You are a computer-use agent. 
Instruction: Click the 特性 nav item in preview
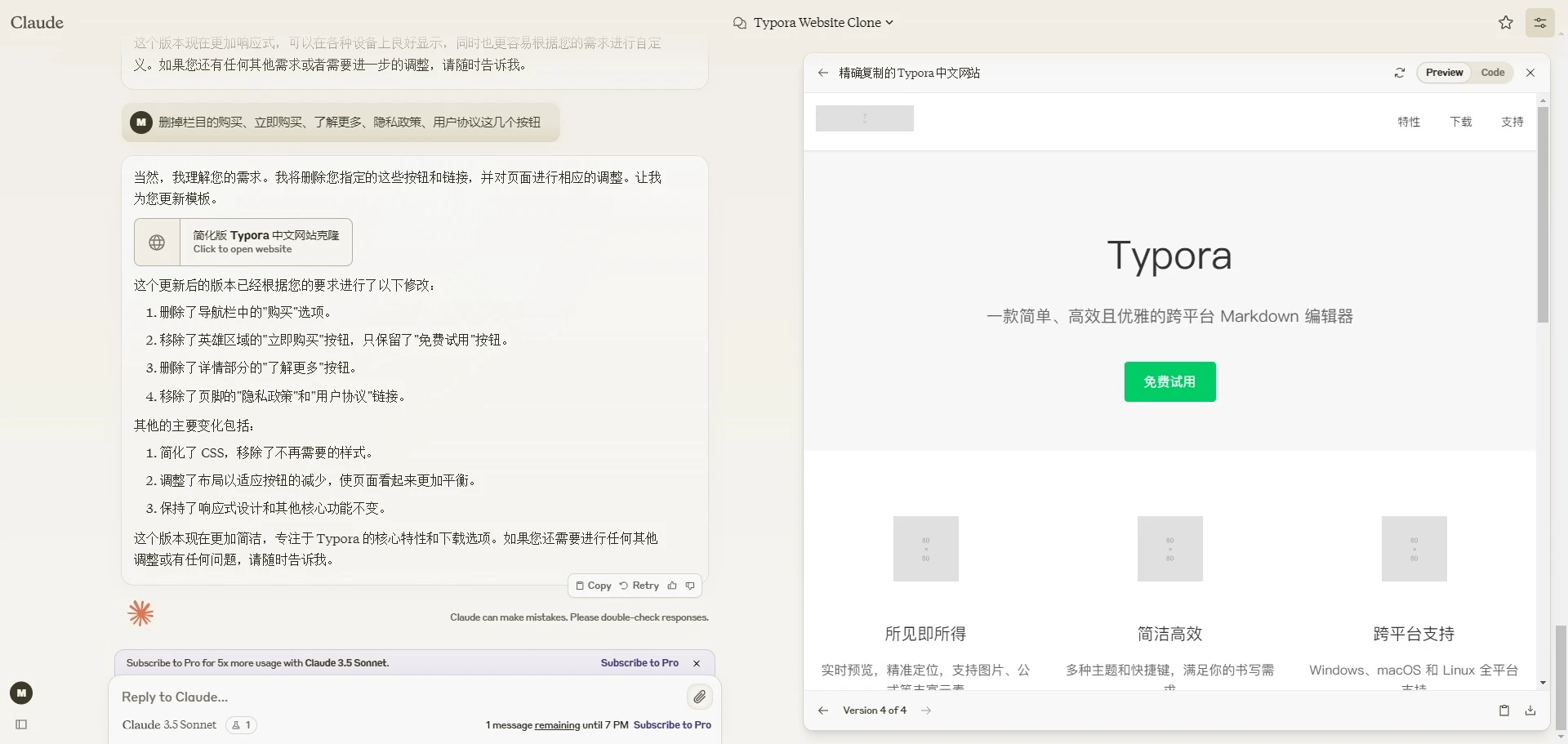click(1409, 122)
